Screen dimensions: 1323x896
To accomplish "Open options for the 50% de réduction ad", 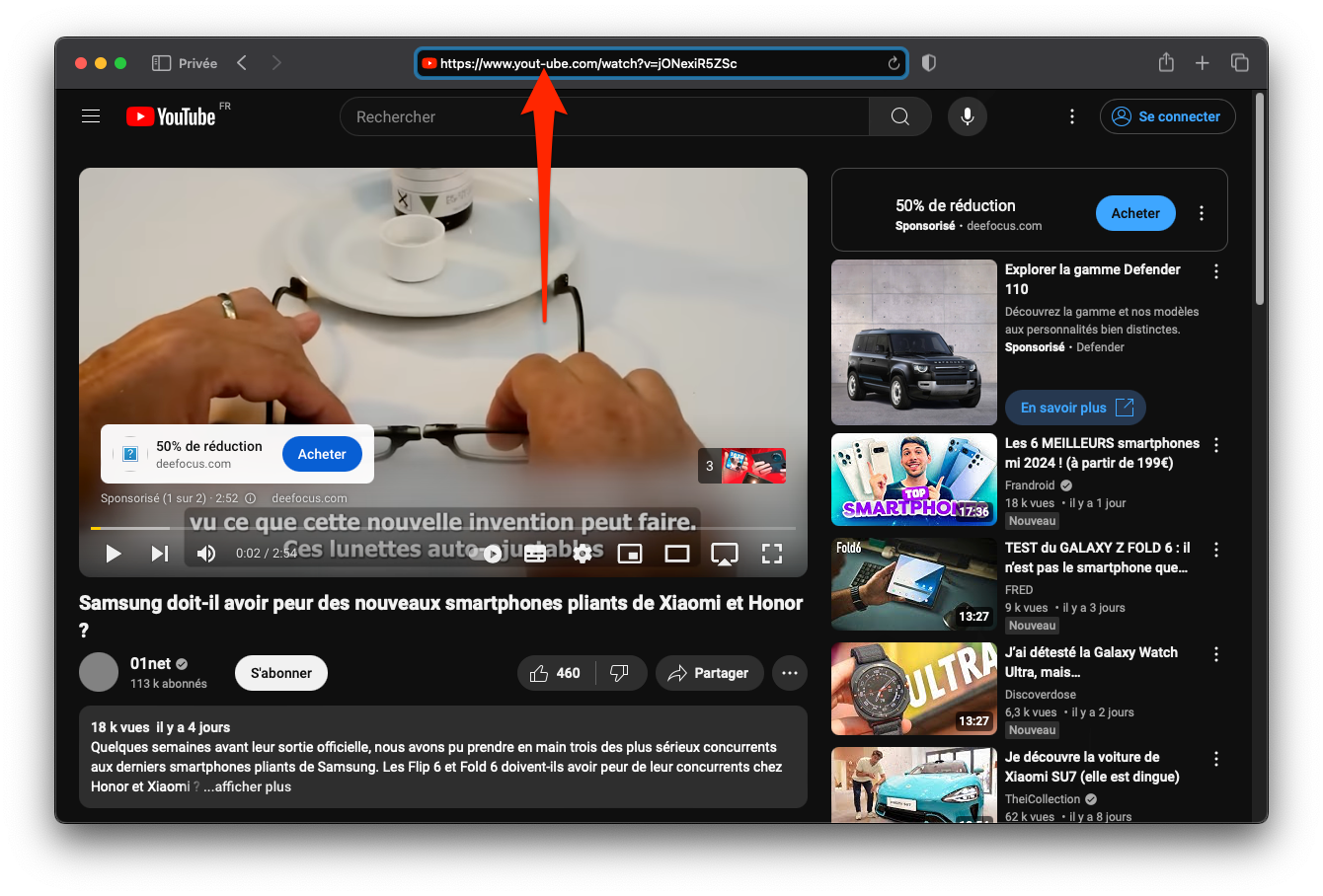I will 1202,213.
